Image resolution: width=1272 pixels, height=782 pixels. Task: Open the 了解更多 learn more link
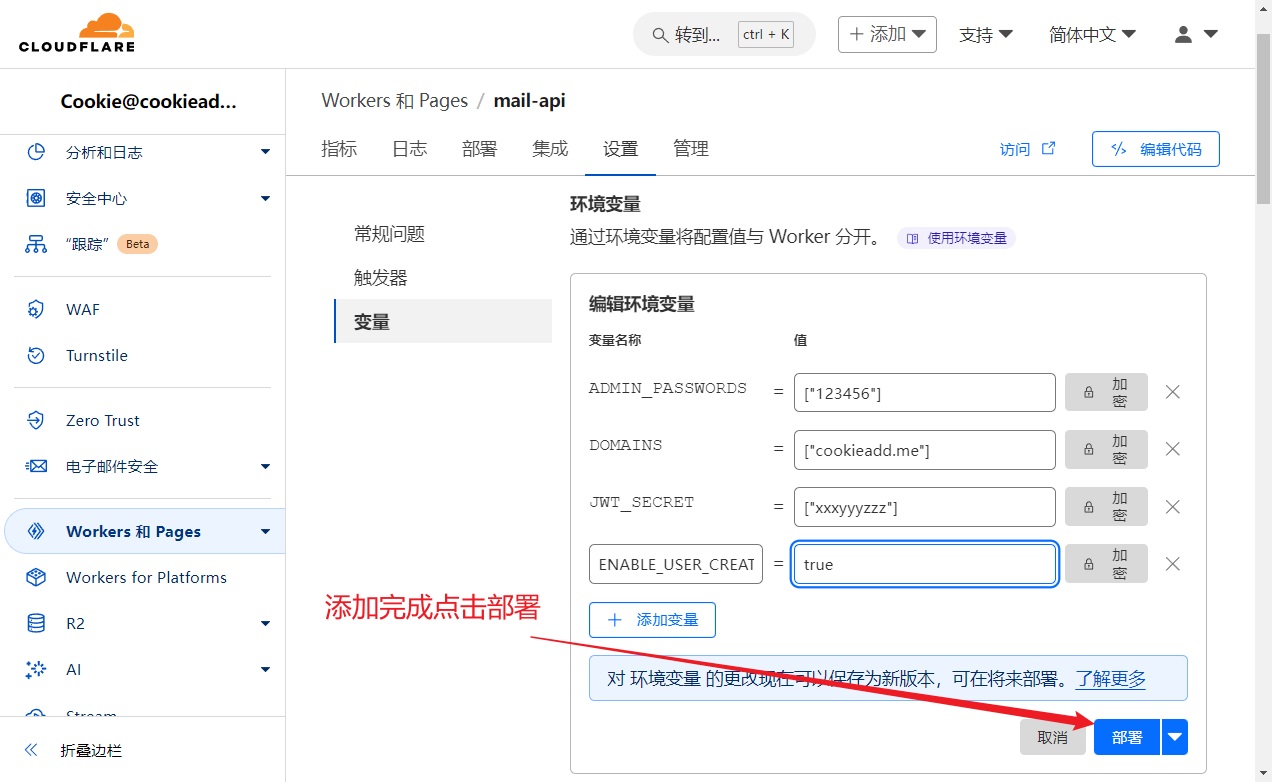pyautogui.click(x=1110, y=679)
